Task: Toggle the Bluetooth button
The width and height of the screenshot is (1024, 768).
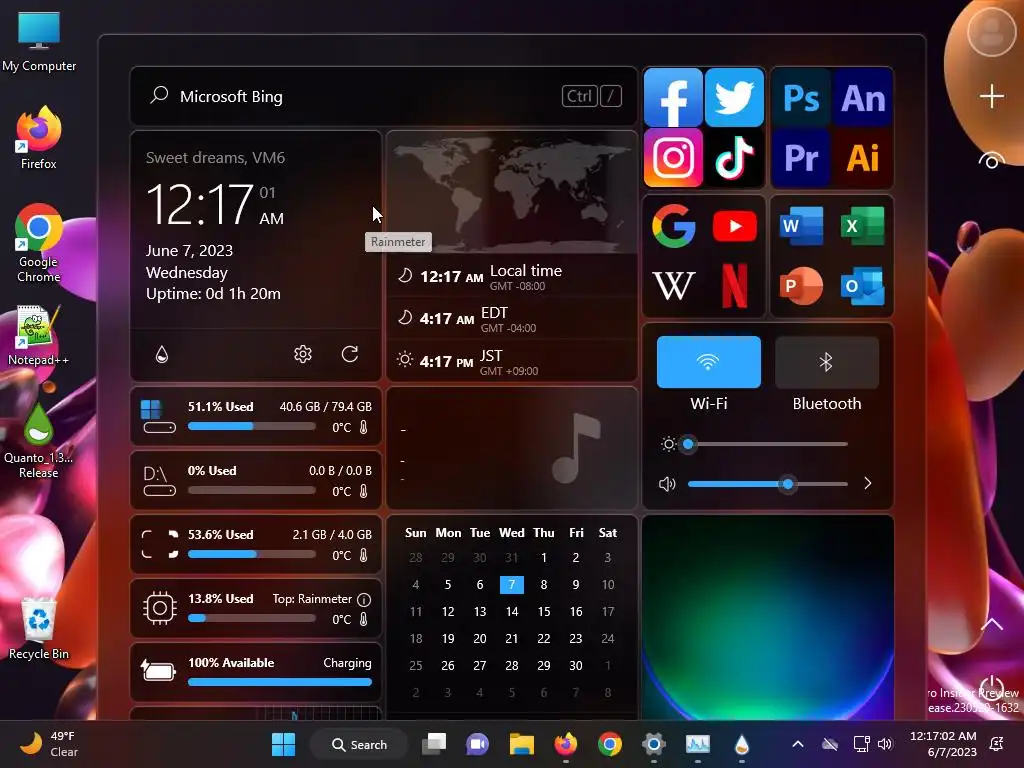Action: point(827,362)
